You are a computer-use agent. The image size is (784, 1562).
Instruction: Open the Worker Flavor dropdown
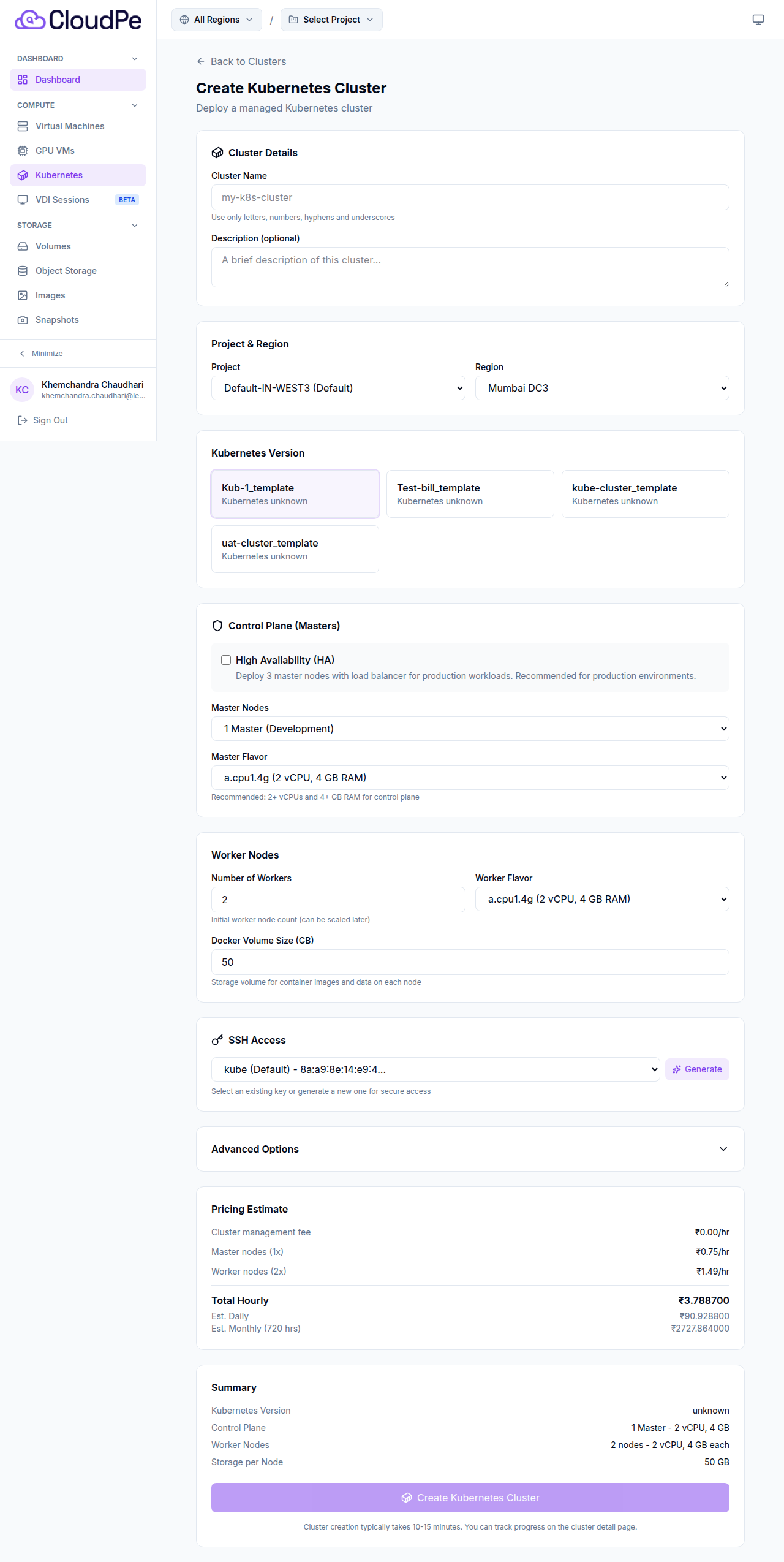(x=602, y=899)
